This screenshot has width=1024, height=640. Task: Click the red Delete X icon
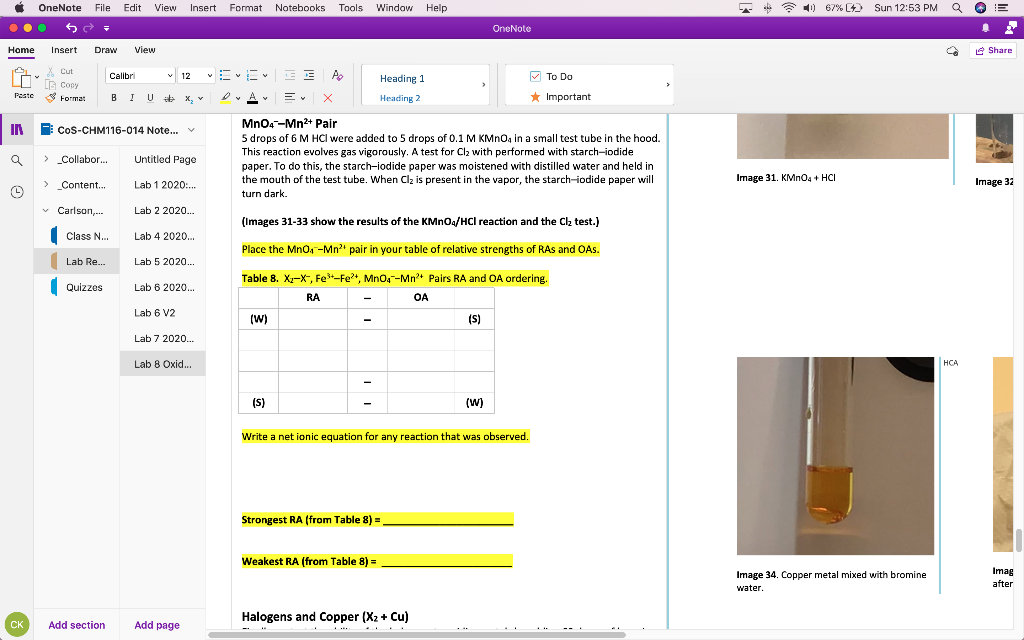point(328,98)
